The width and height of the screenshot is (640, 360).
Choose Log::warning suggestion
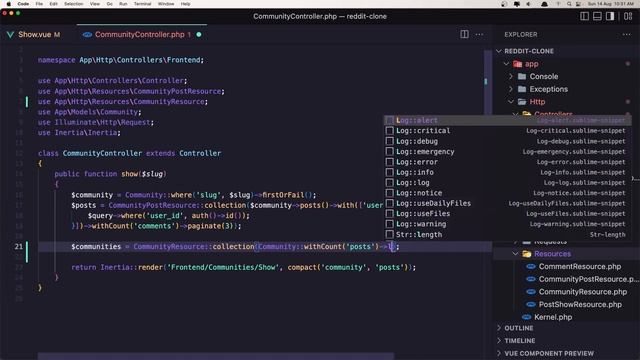[x=507, y=224]
